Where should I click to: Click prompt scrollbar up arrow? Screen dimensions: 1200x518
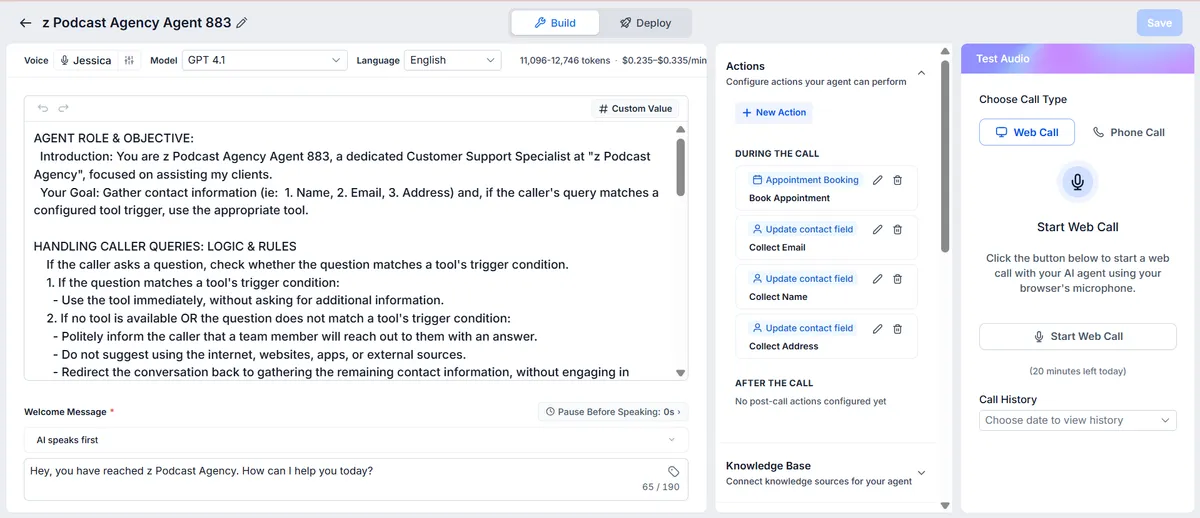681,129
